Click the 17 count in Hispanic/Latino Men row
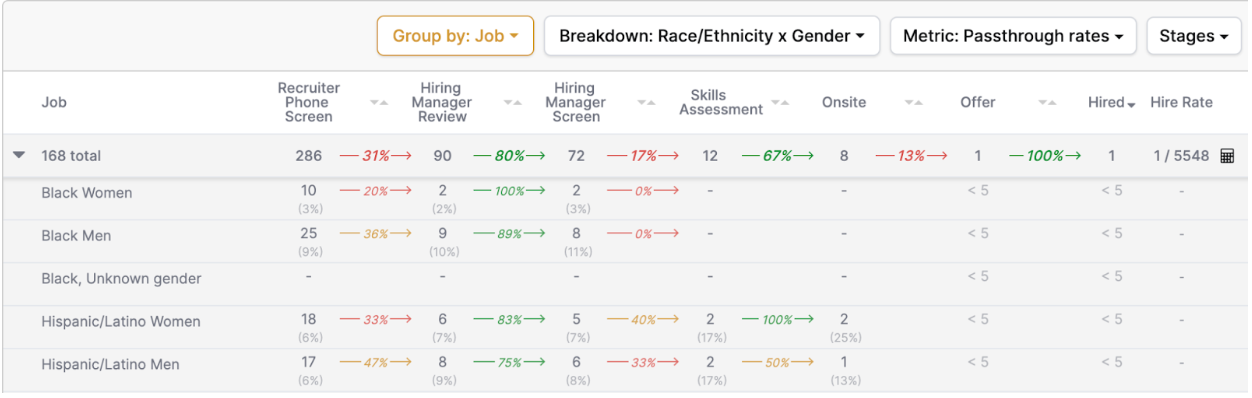Screen dimensions: 1252x398 pos(309,362)
